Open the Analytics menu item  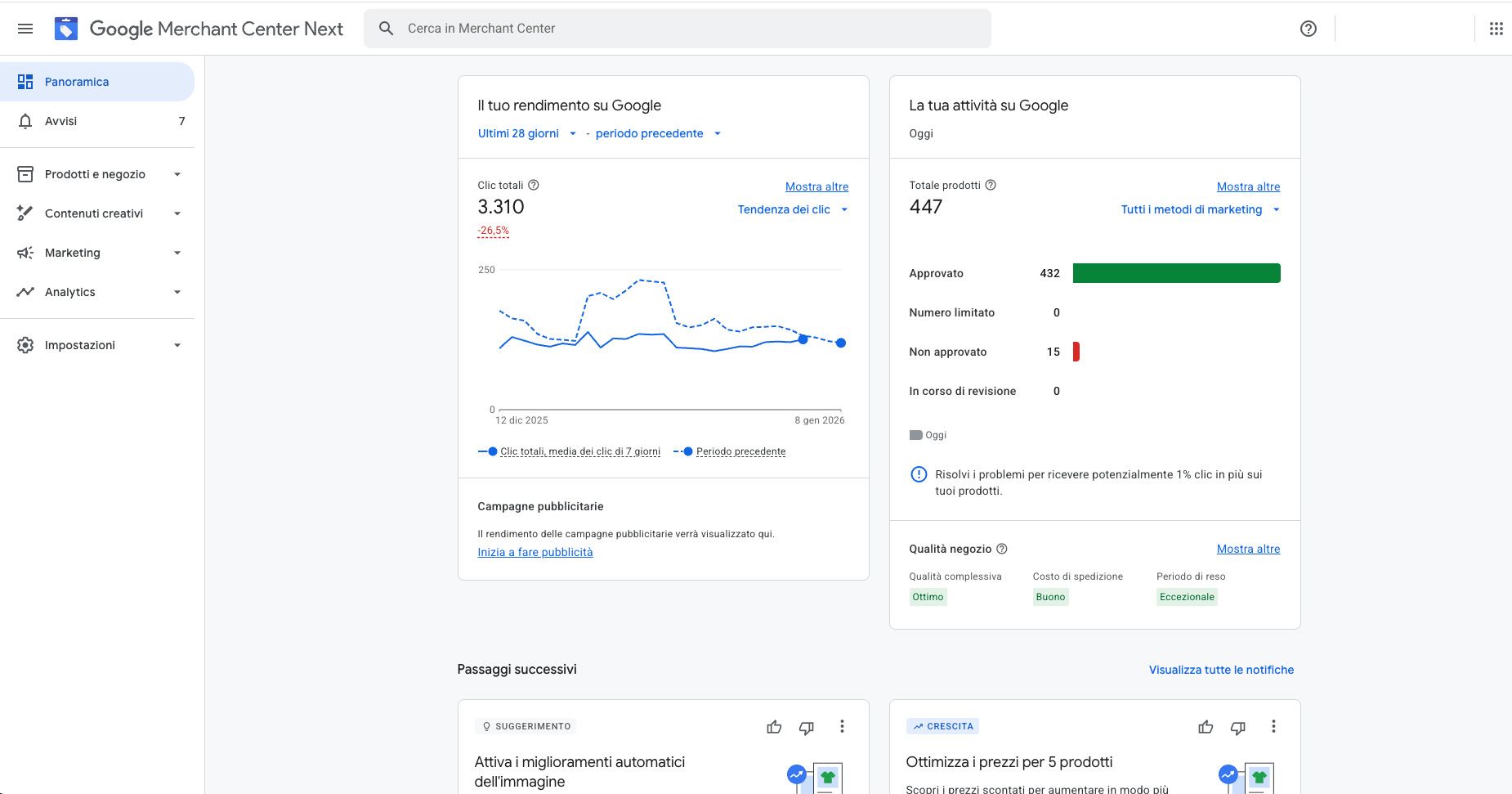[97, 292]
